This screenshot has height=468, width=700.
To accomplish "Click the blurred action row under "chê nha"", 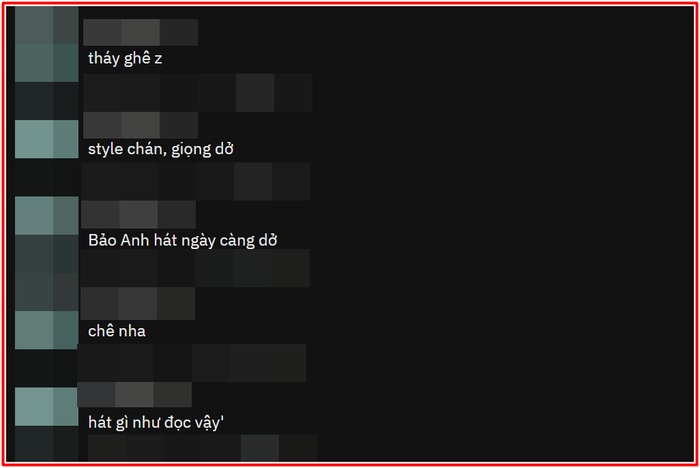I will (192, 363).
